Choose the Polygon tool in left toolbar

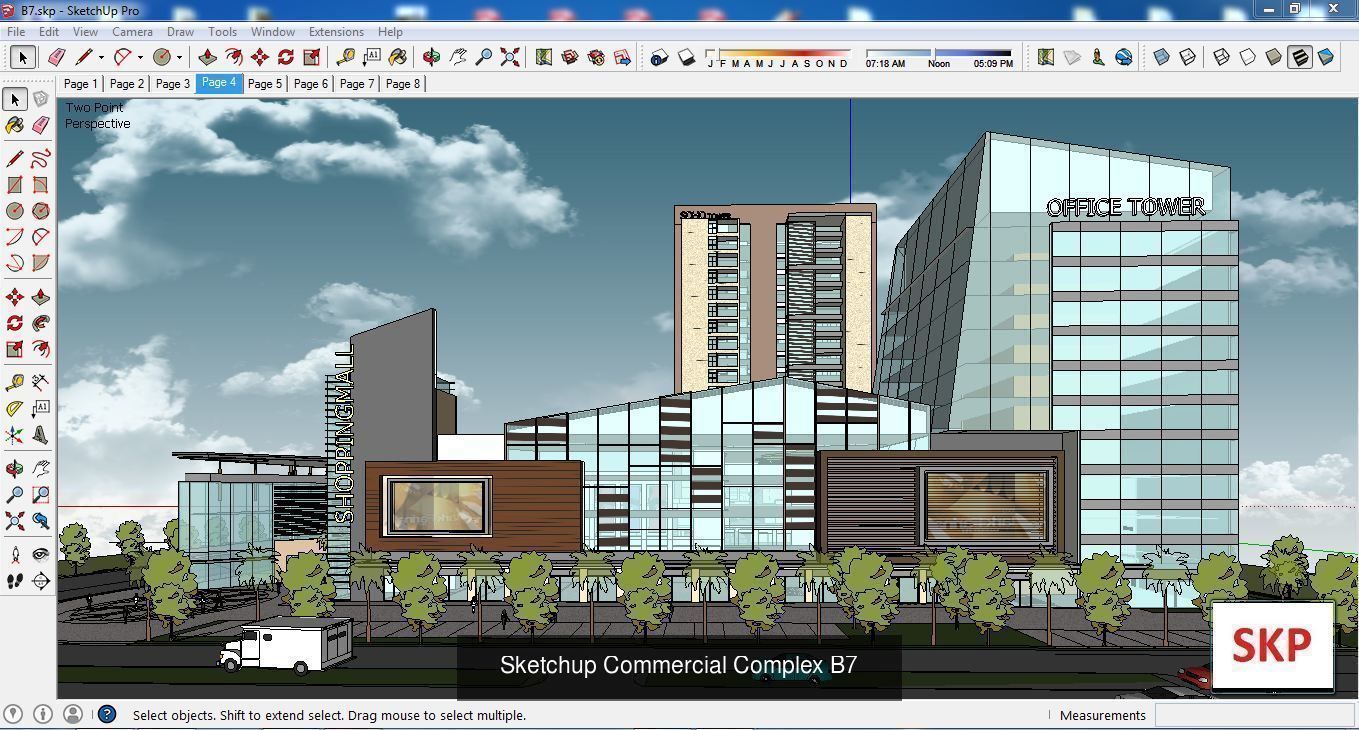(41, 211)
